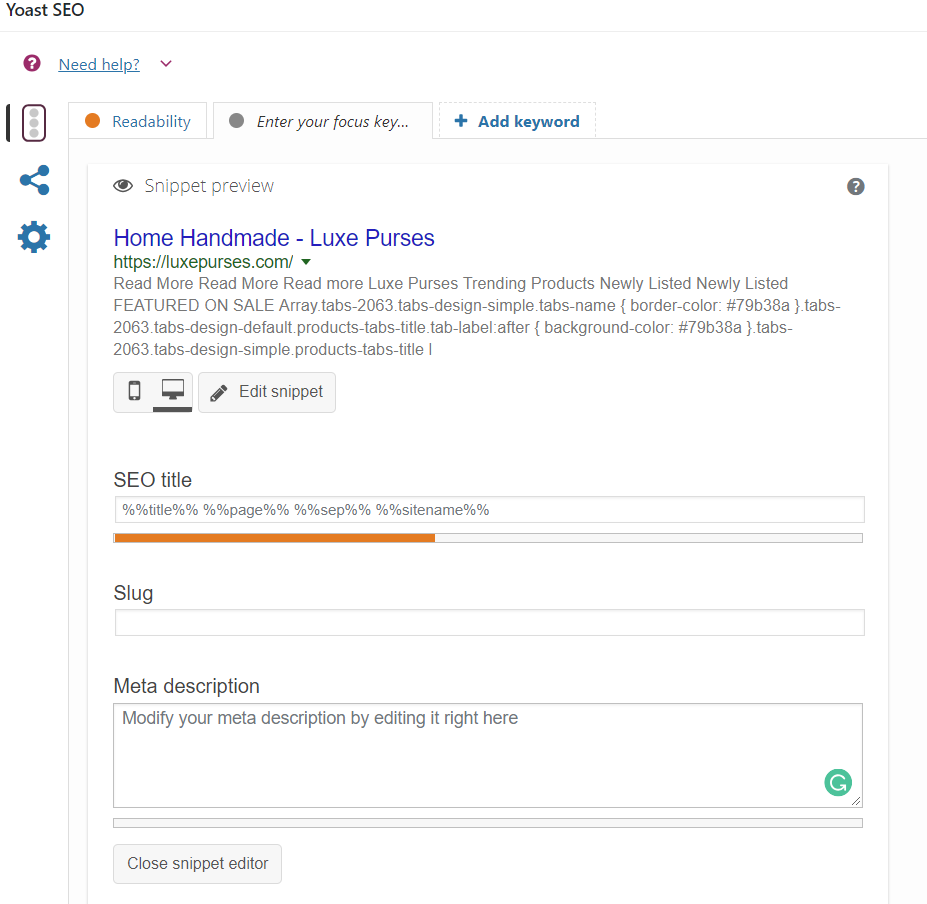Screen dimensions: 927x904
Task: Click the Grammarly icon in meta description
Action: click(x=838, y=782)
